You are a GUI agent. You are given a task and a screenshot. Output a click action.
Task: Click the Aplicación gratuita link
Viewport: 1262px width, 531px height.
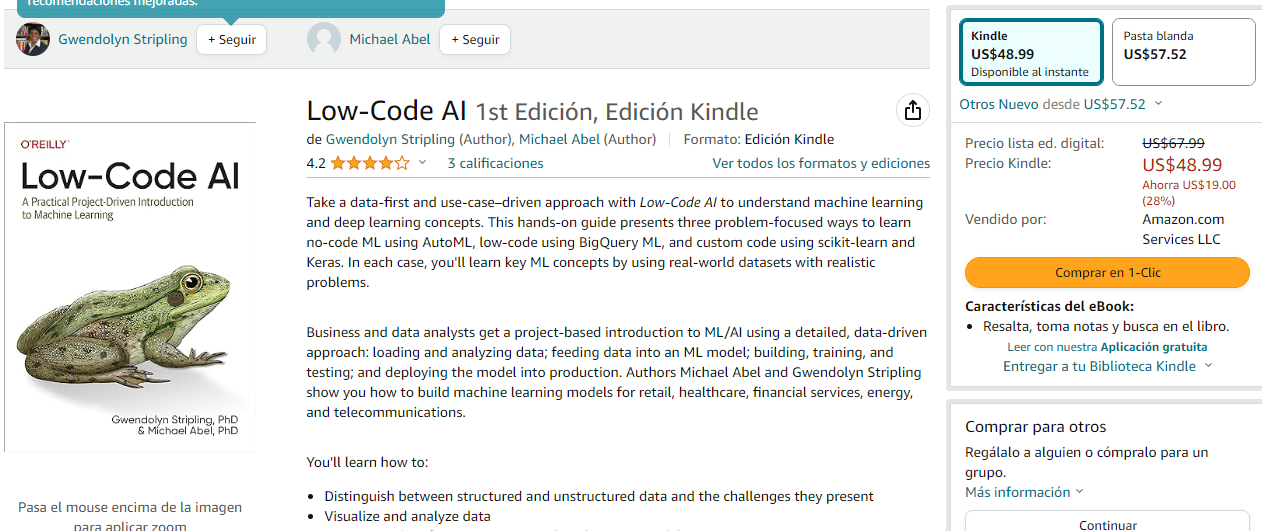pyautogui.click(x=1153, y=347)
